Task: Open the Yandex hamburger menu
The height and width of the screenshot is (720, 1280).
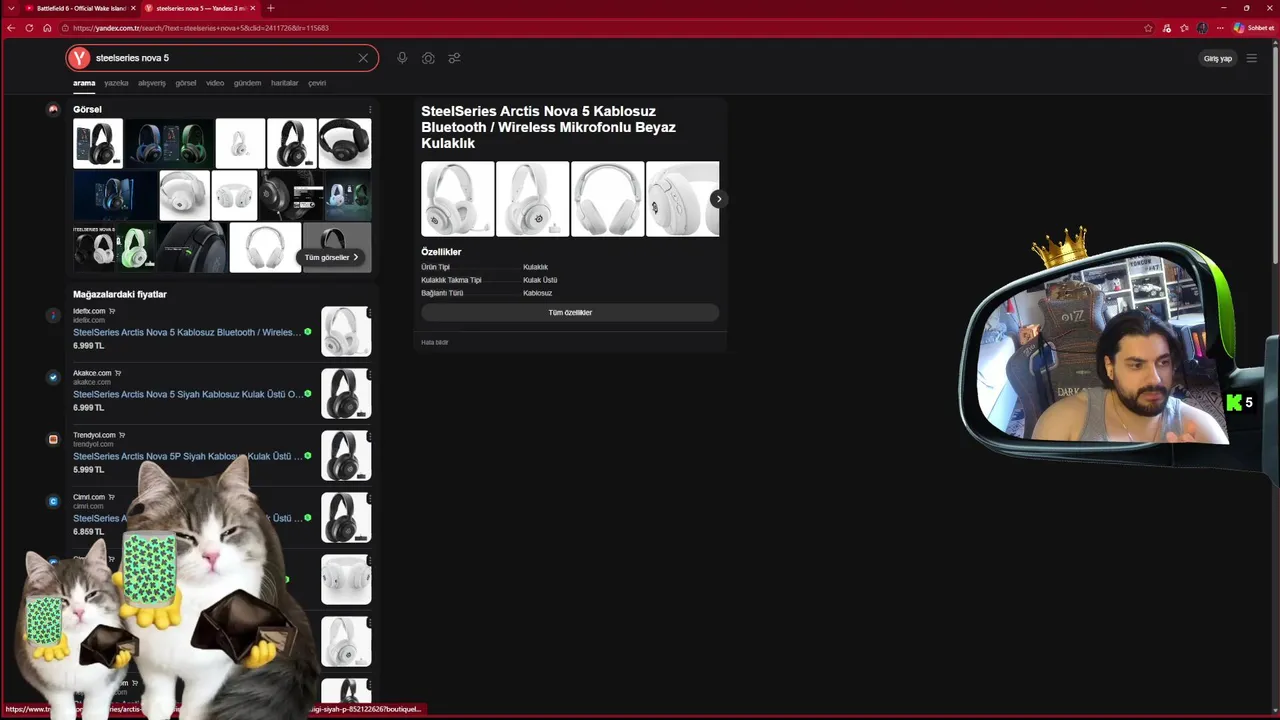Action: [1251, 58]
